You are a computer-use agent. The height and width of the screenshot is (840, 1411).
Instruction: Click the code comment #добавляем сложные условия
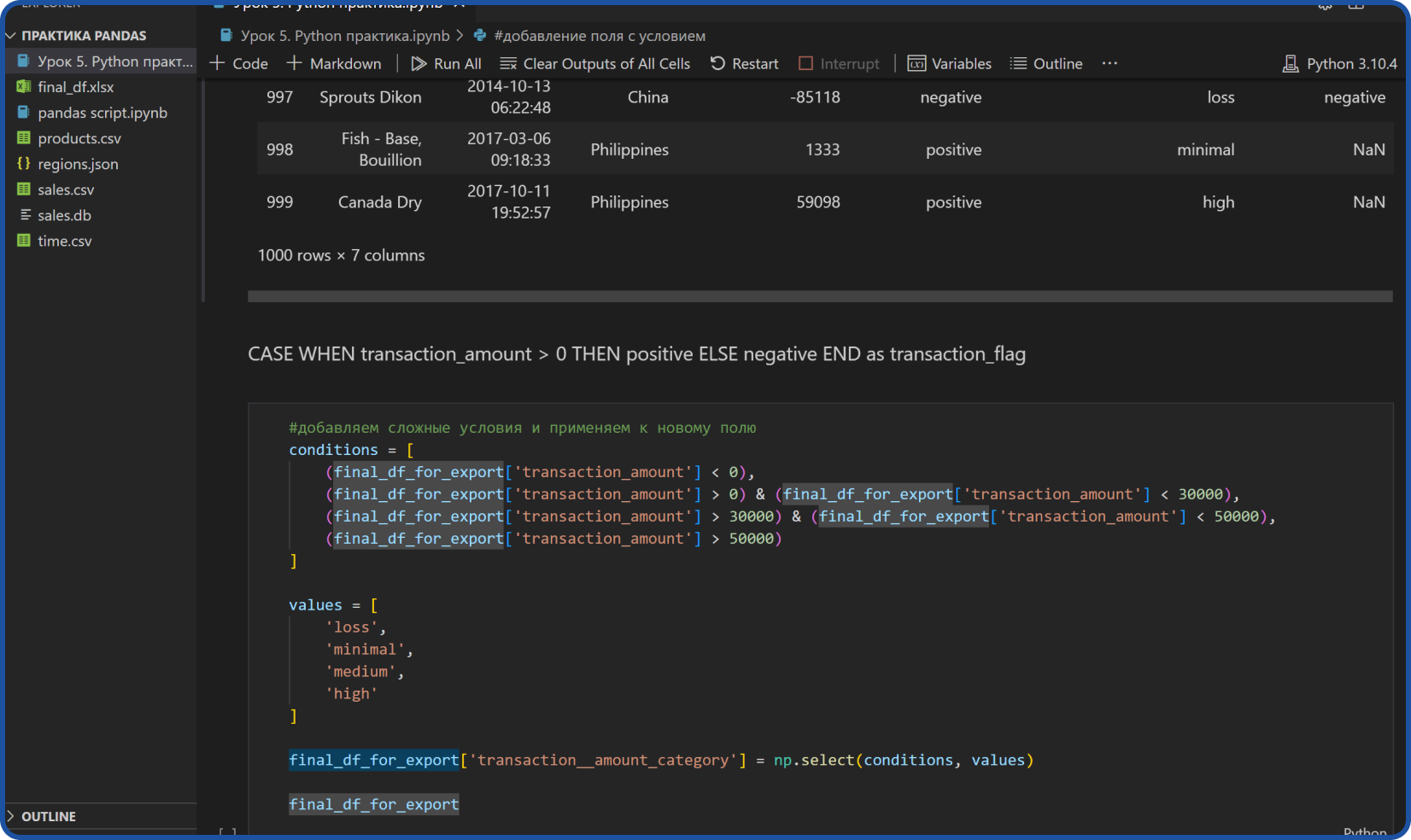[x=523, y=428]
